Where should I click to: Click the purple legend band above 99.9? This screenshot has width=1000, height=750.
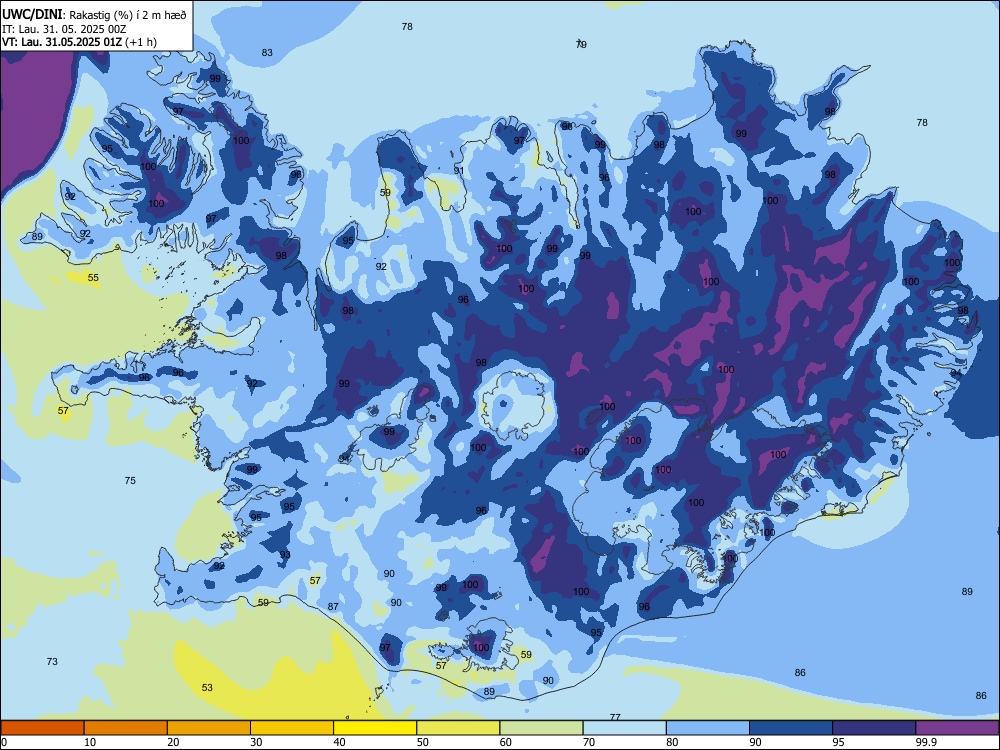957,728
